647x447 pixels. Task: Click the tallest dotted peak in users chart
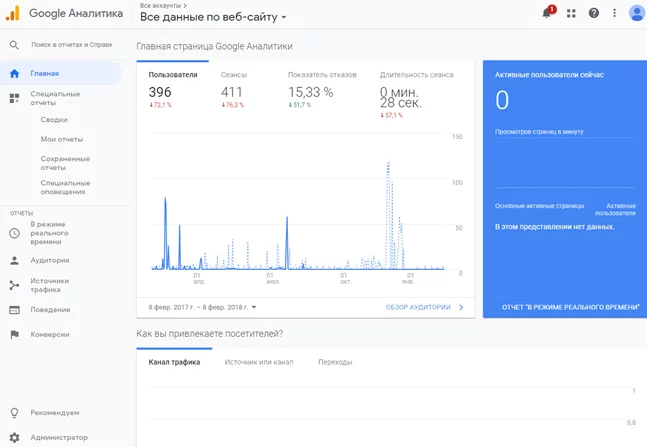point(388,164)
